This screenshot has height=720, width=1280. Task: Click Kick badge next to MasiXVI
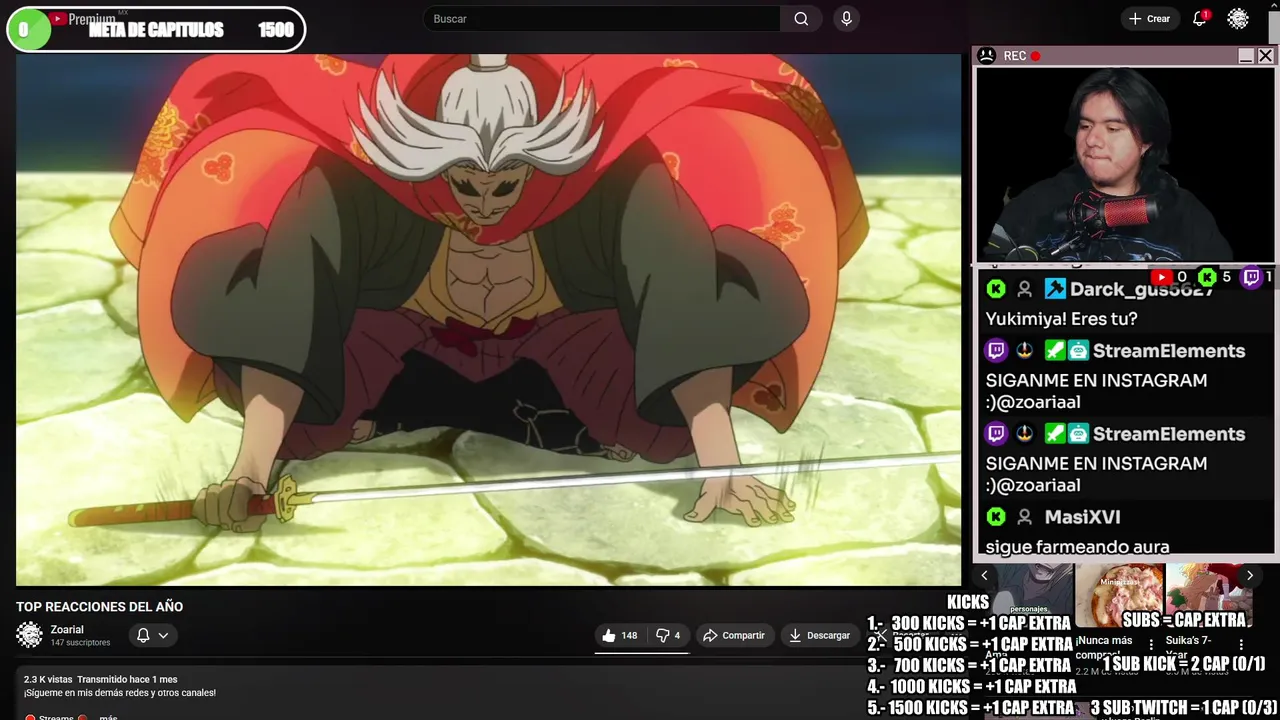tap(996, 517)
